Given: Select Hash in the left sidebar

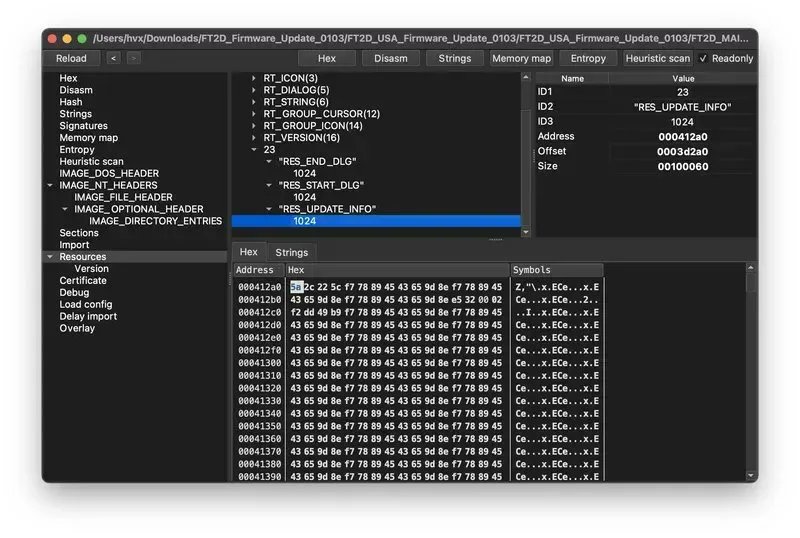Looking at the screenshot, I should click(70, 102).
